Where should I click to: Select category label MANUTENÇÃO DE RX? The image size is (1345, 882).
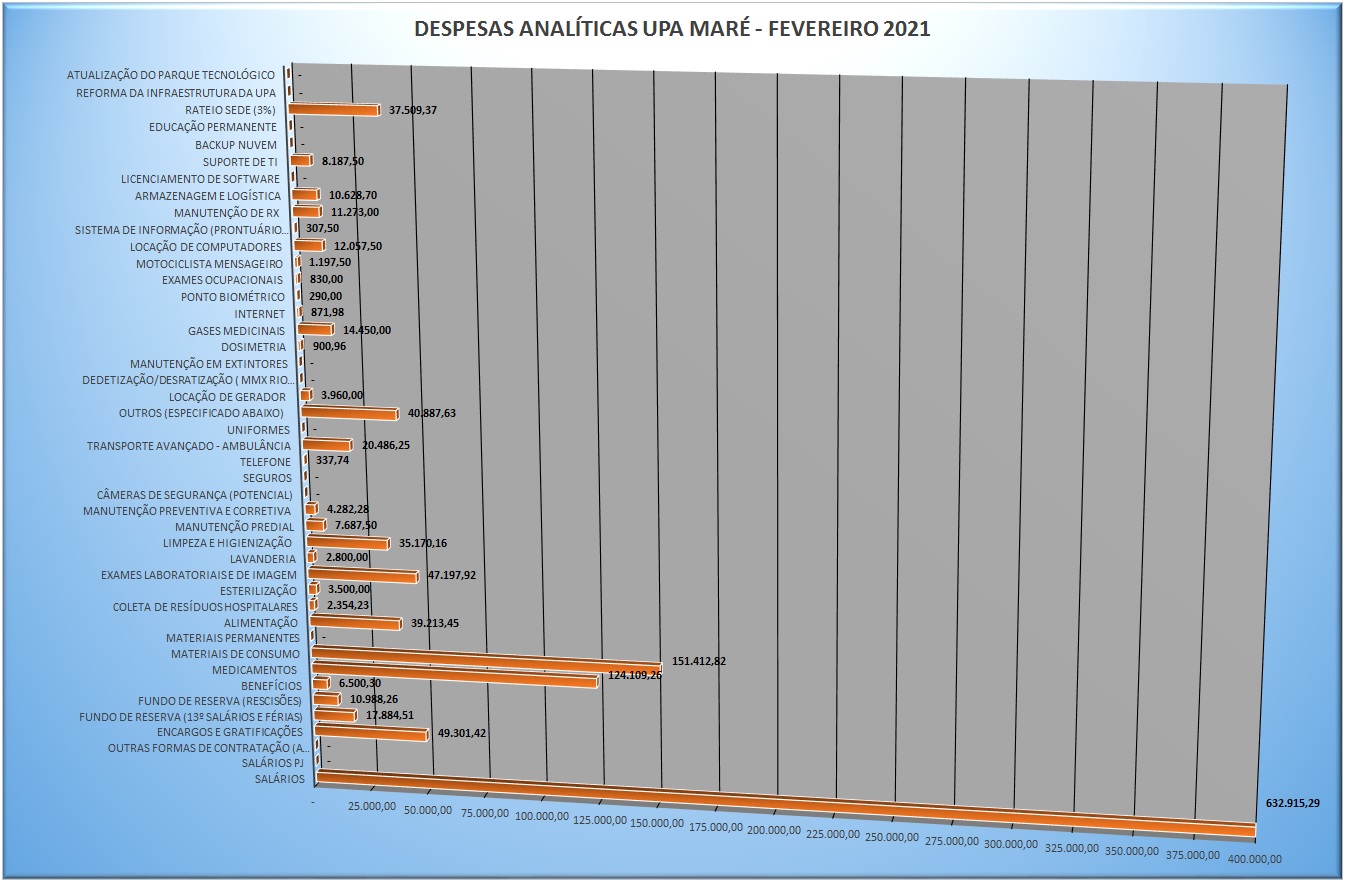(x=227, y=213)
